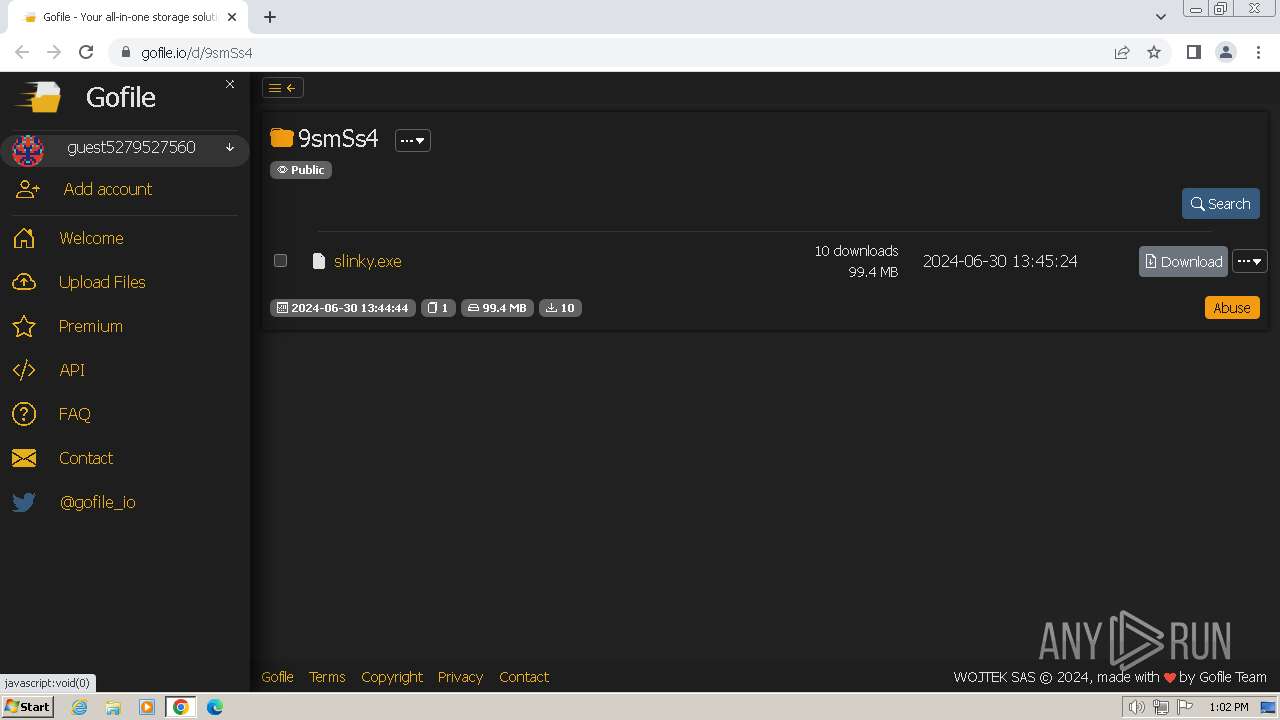Open Windows Start menu
The height and width of the screenshot is (720, 1280).
tap(28, 707)
